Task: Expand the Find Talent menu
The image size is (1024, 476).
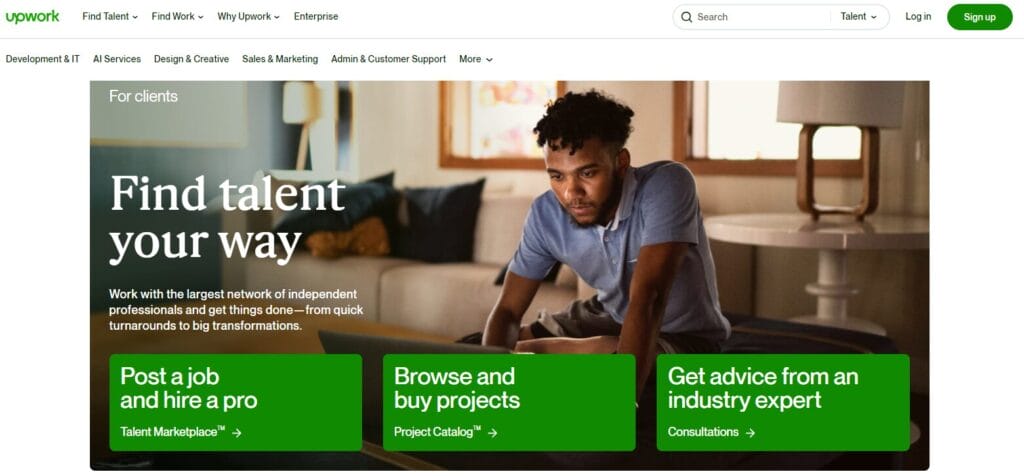Action: (110, 17)
